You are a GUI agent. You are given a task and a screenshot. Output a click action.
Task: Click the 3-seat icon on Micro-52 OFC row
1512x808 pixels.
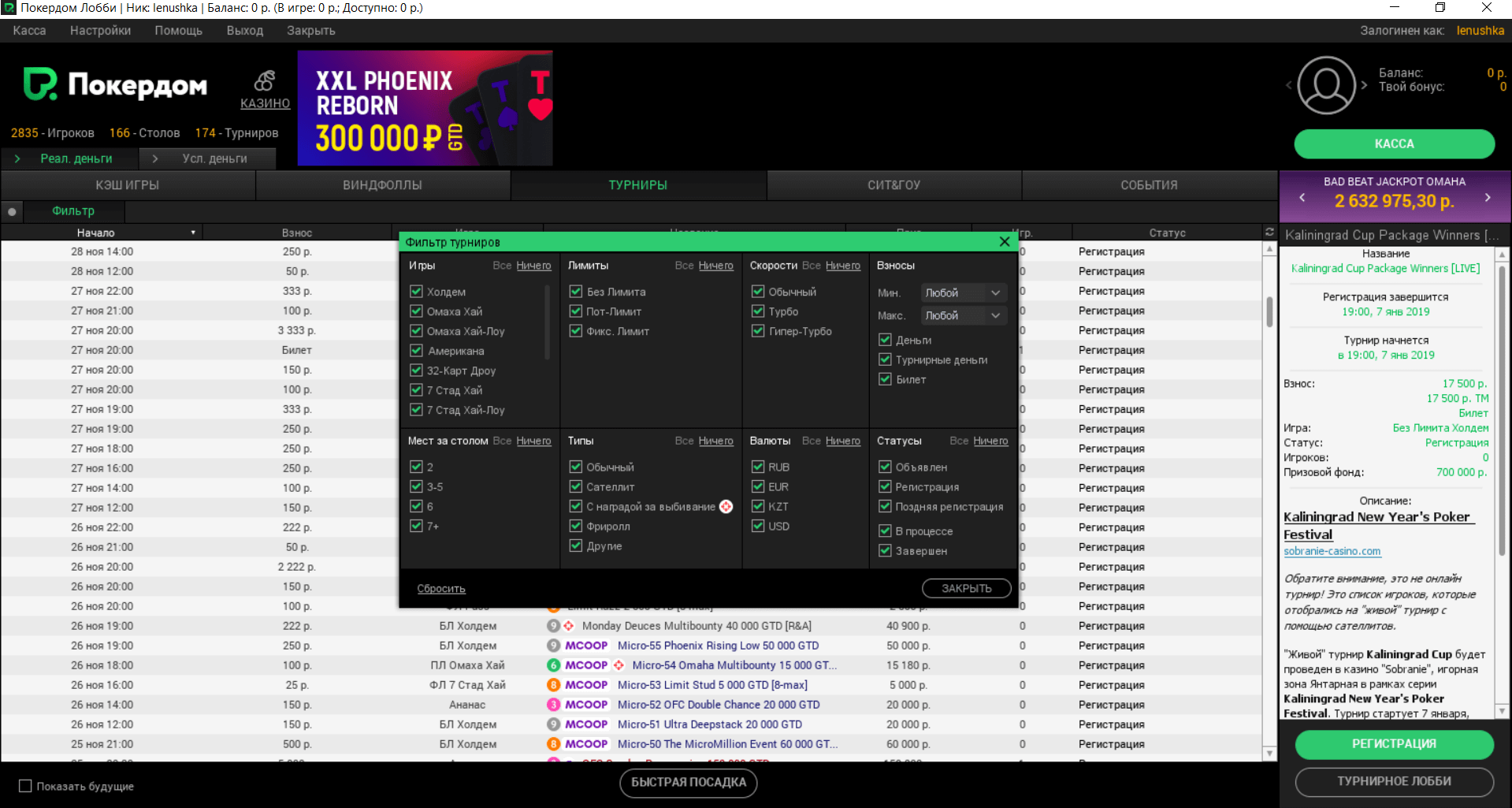tap(554, 705)
